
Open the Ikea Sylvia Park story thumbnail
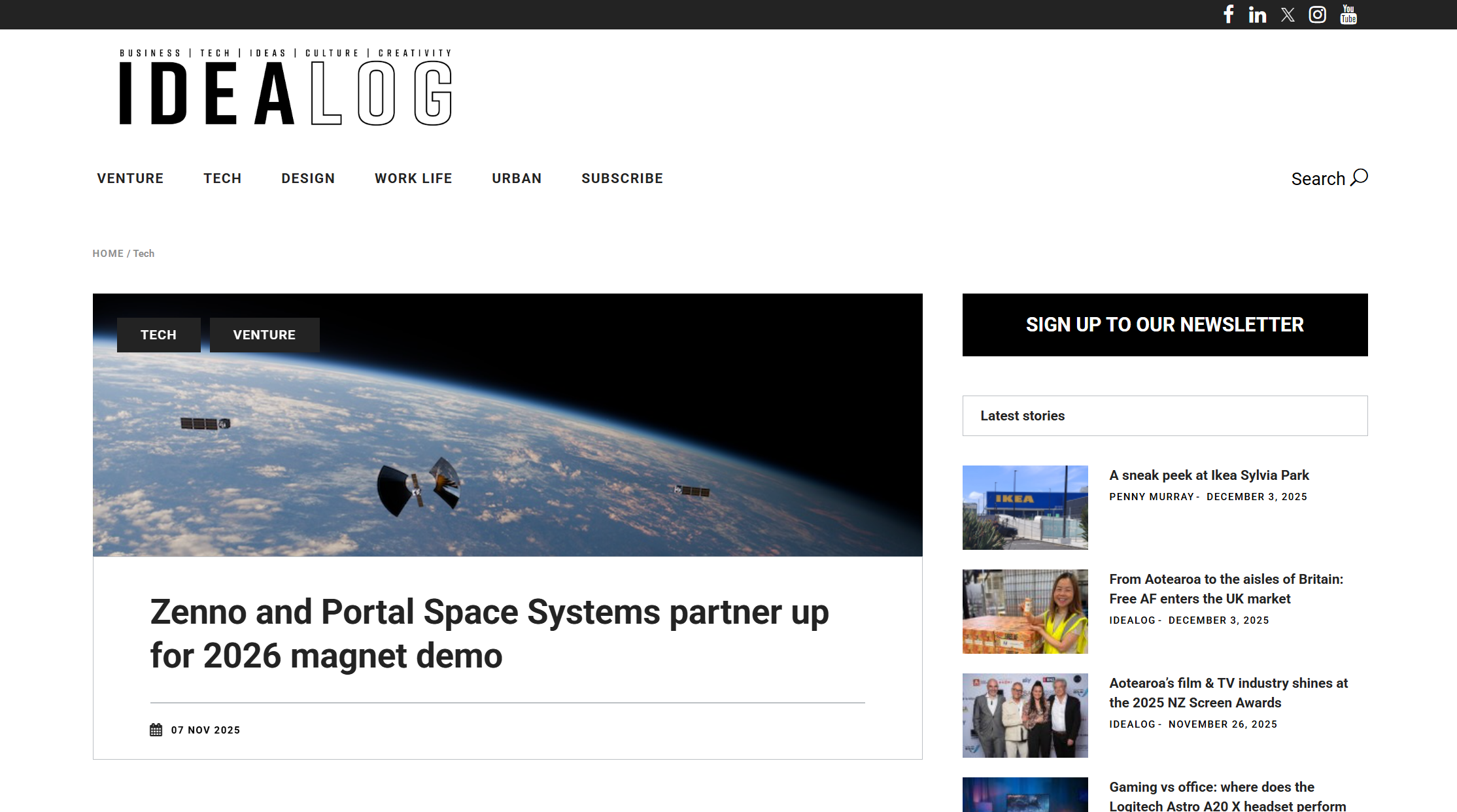click(x=1025, y=507)
